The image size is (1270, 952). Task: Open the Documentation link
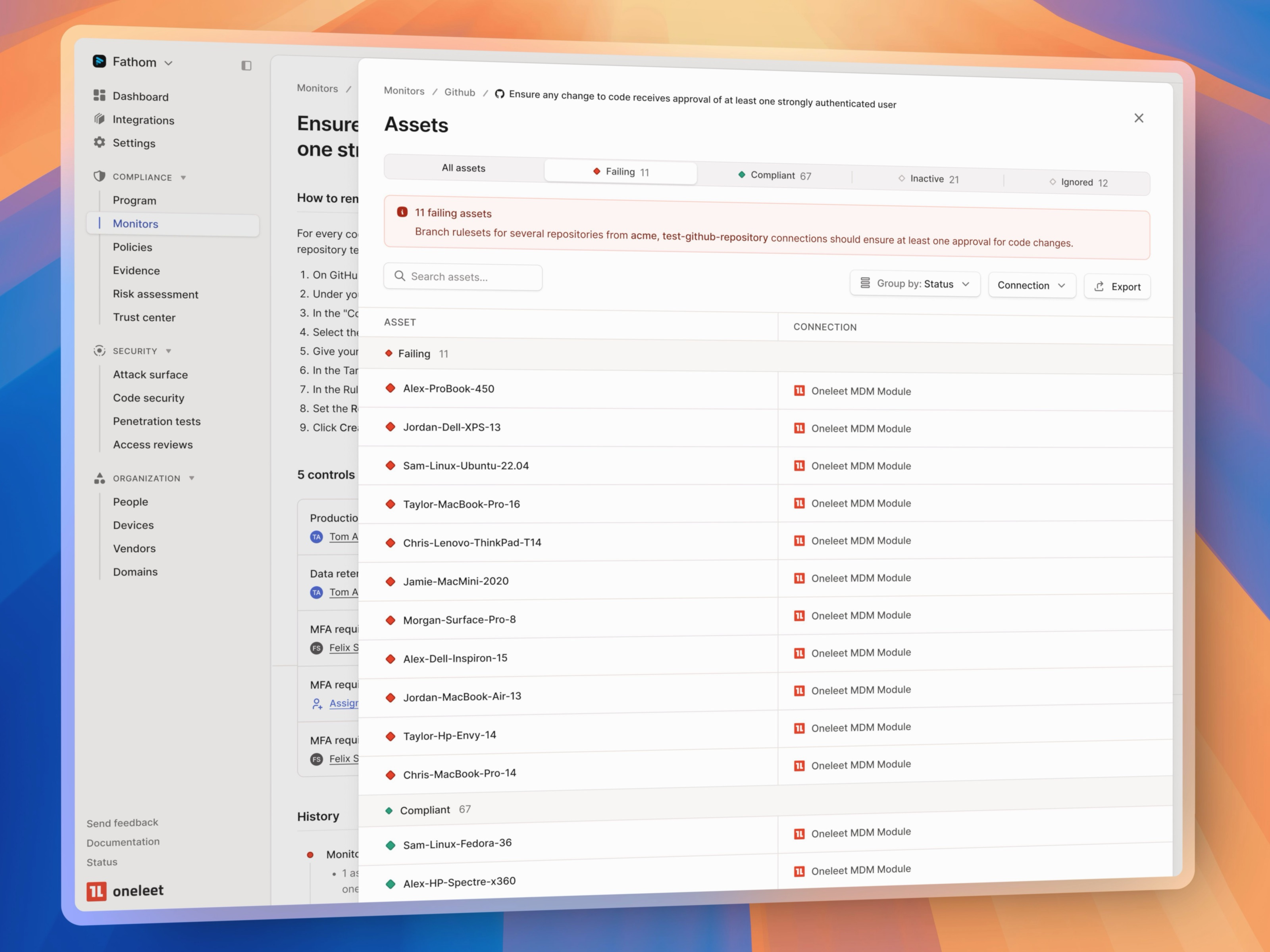click(123, 842)
